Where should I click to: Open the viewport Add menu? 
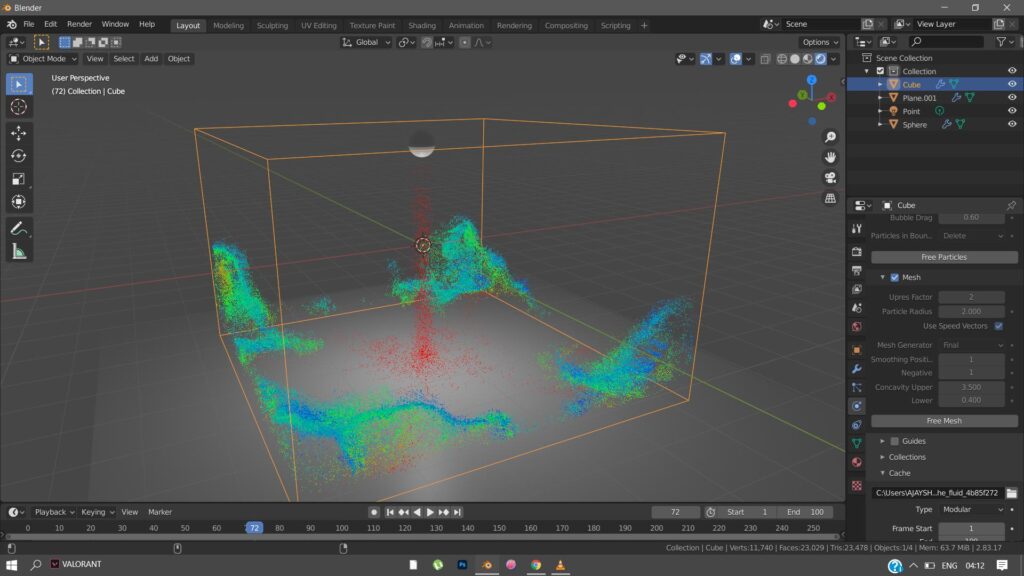coord(151,59)
